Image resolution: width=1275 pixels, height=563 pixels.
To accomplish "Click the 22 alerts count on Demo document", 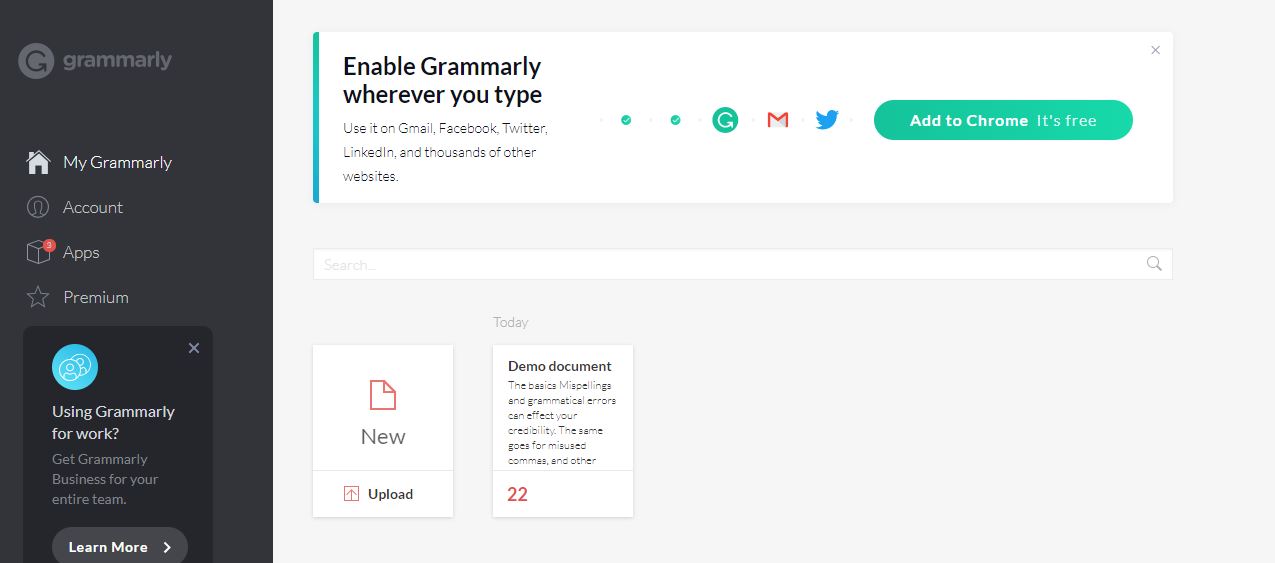I will (517, 494).
